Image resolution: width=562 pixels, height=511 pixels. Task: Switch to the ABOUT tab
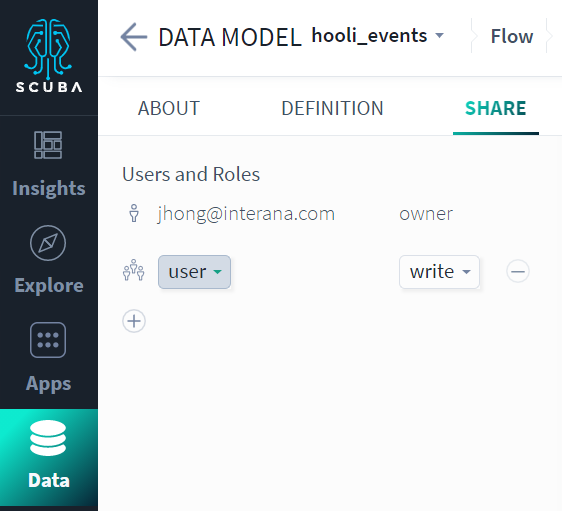169,108
